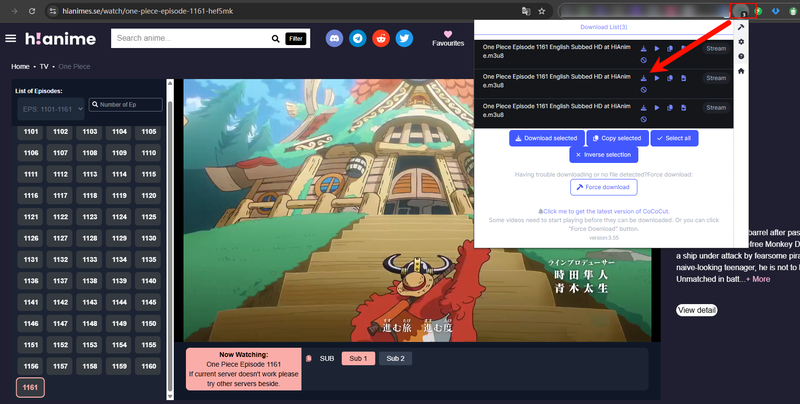
Task: Open CoCoCut help question icon
Action: 741,56
